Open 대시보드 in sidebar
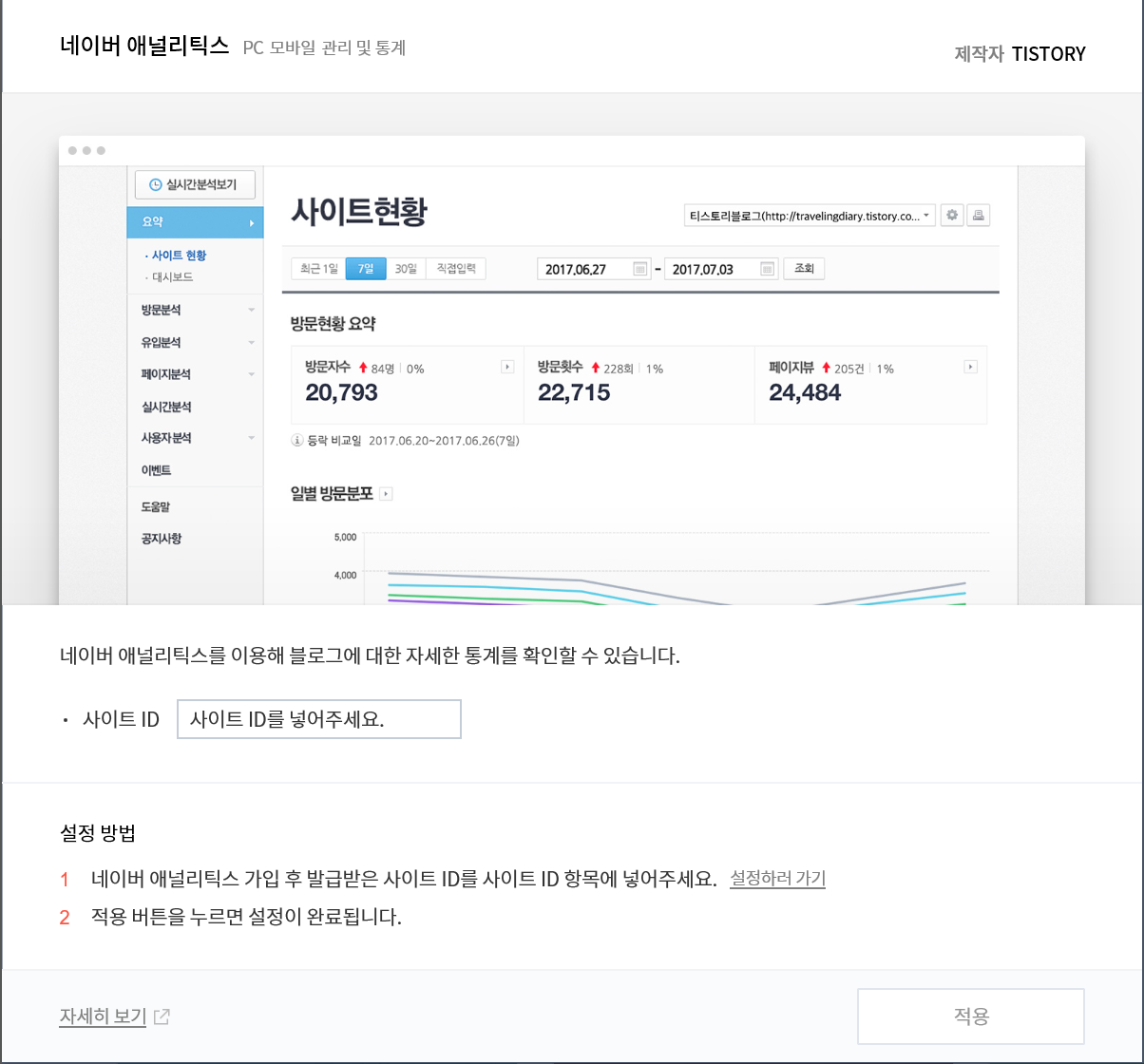Viewport: 1144px width, 1064px height. [173, 277]
